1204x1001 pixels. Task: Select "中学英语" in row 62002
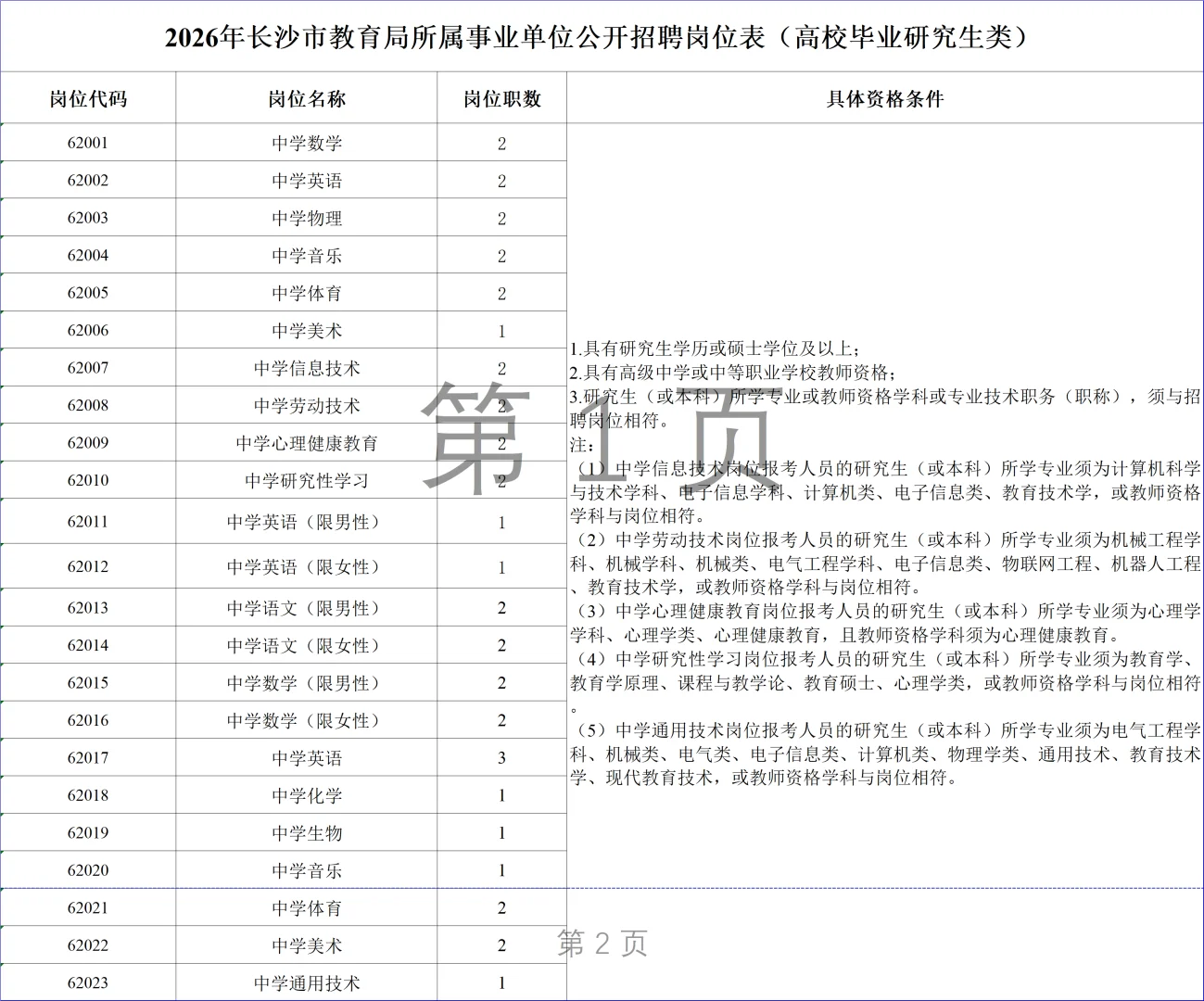pos(307,181)
